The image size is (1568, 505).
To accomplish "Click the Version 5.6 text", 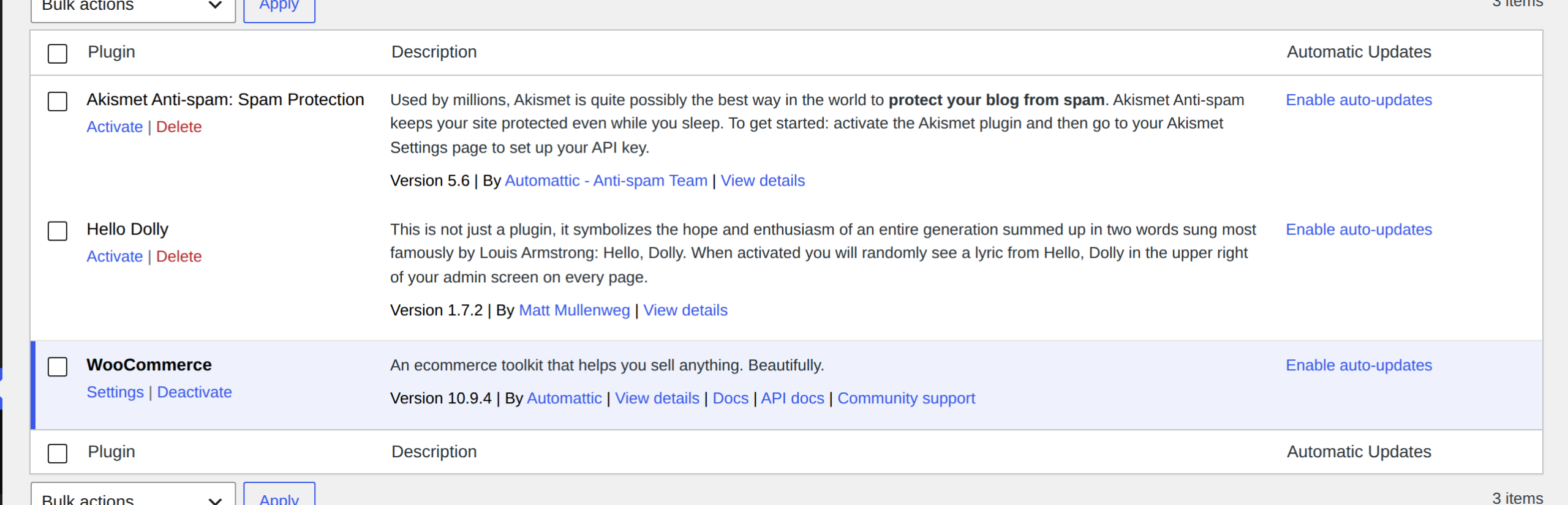I will [429, 181].
